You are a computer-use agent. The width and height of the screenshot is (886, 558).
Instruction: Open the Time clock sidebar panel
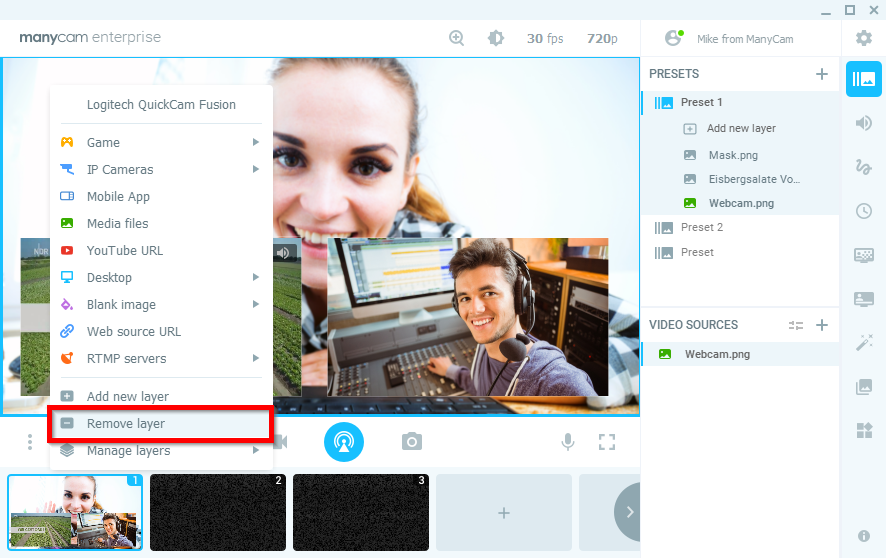tap(863, 211)
